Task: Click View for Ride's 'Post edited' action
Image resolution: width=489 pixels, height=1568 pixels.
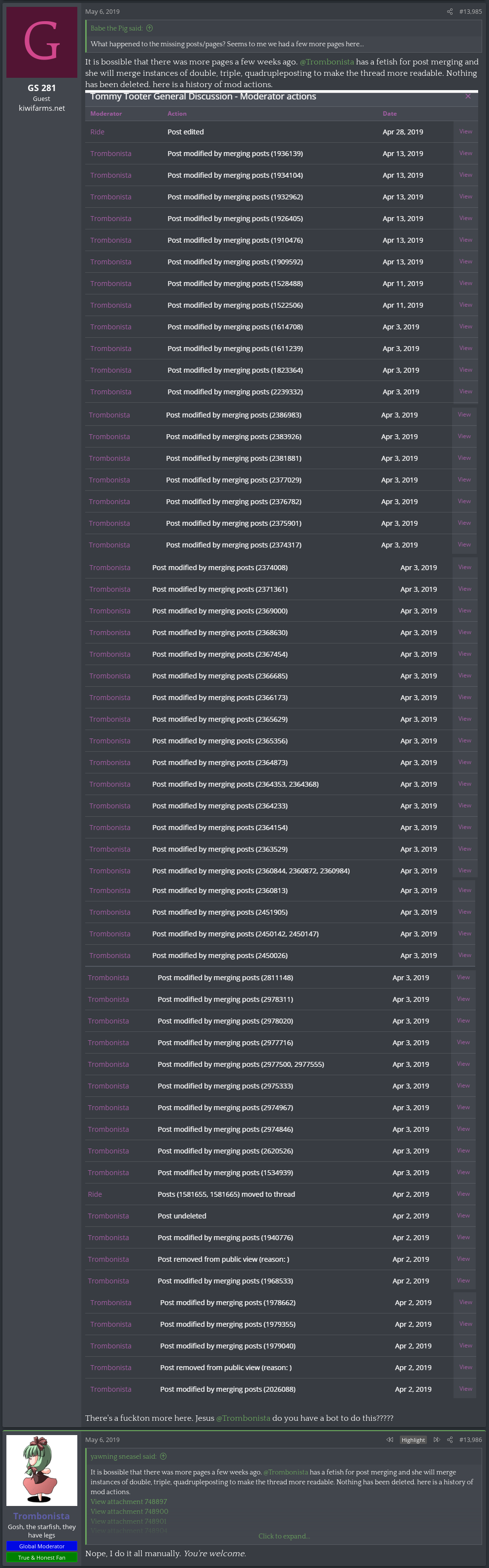Action: [465, 131]
